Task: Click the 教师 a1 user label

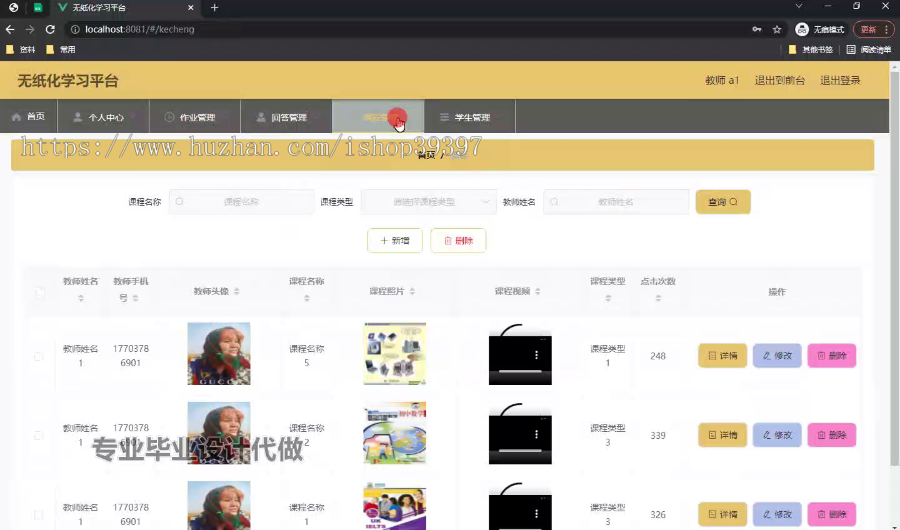Action: (722, 80)
